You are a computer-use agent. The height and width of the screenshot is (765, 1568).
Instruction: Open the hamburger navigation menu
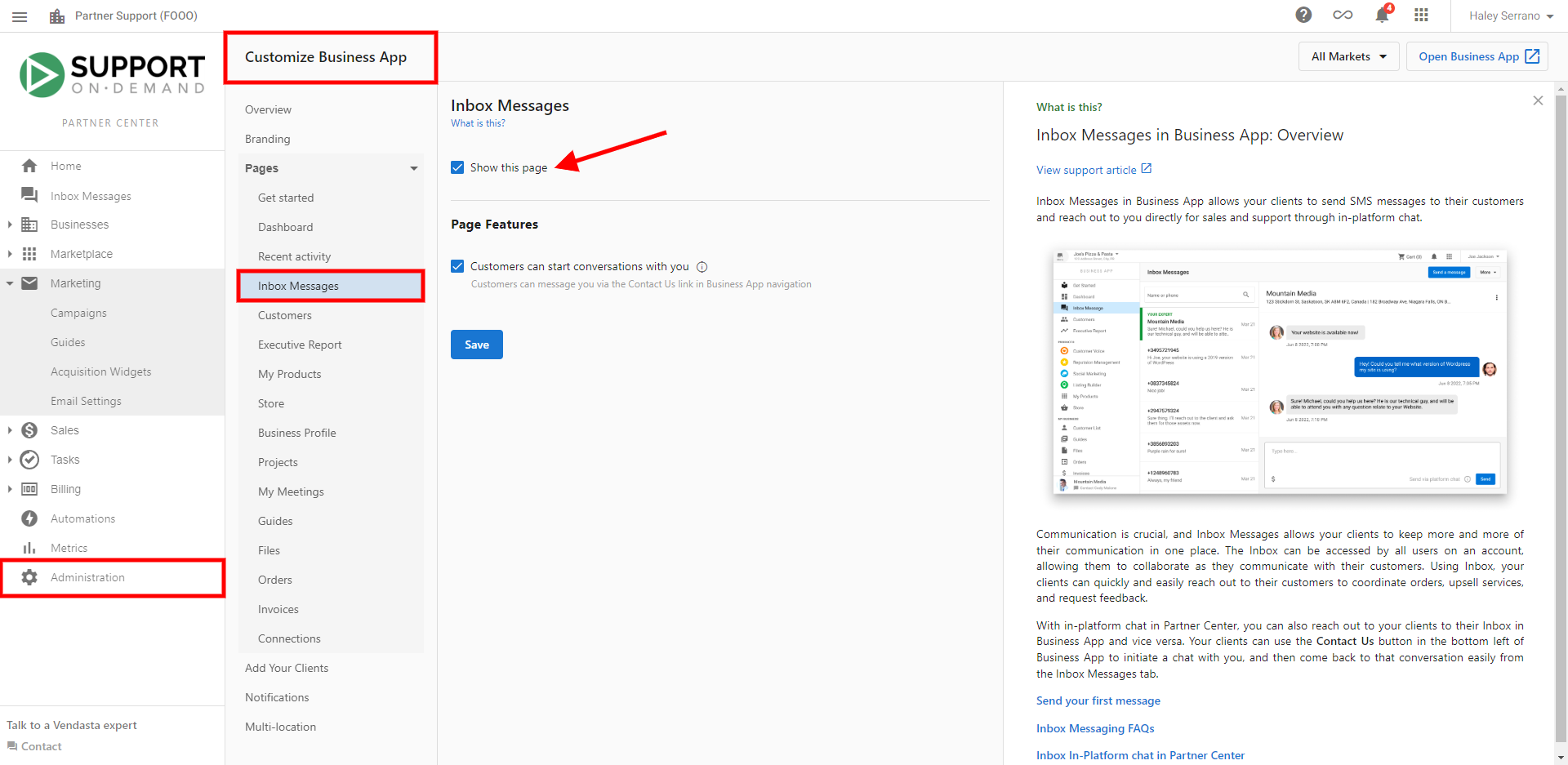click(20, 16)
